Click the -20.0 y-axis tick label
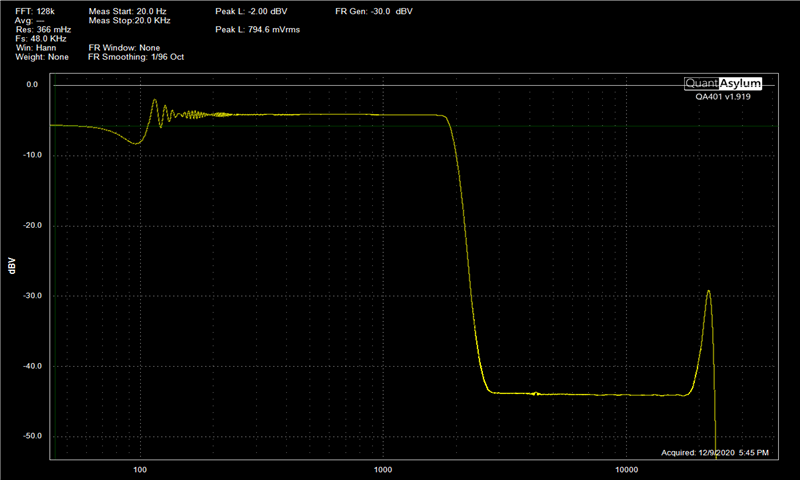The width and height of the screenshot is (800, 480). 32,225
